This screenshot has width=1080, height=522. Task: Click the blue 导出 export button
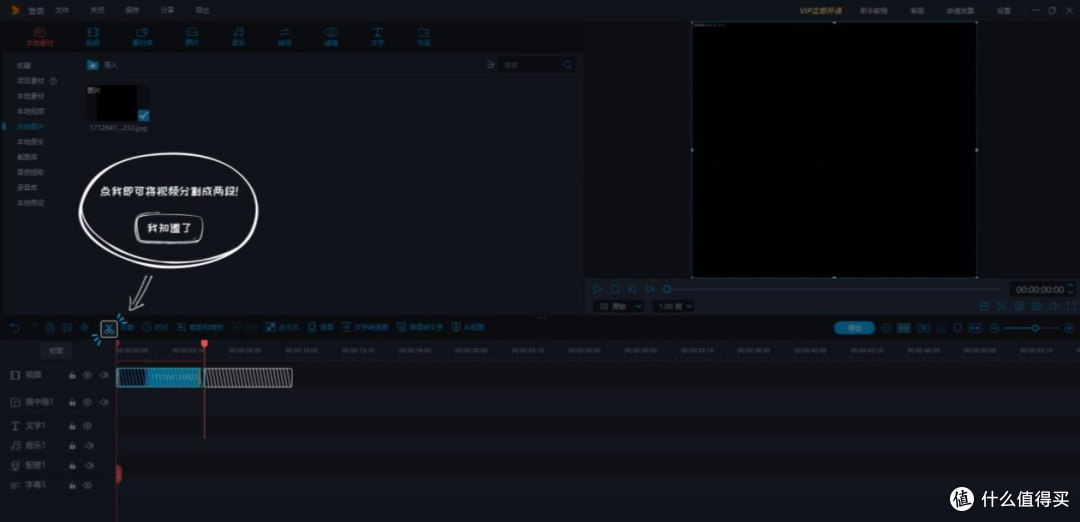tap(854, 328)
